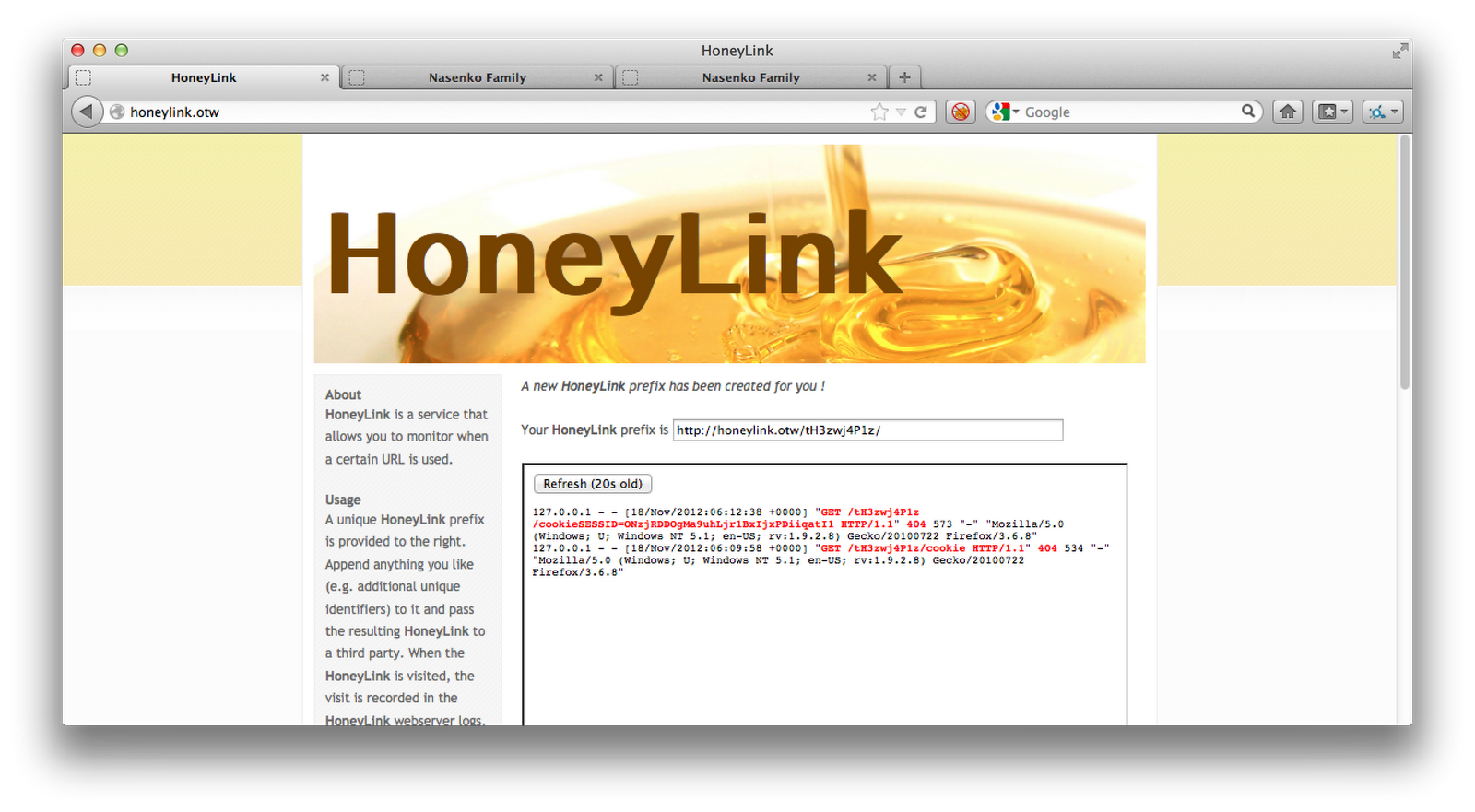Close the HoneyLink tab
The width and height of the screenshot is (1475, 812).
point(324,77)
